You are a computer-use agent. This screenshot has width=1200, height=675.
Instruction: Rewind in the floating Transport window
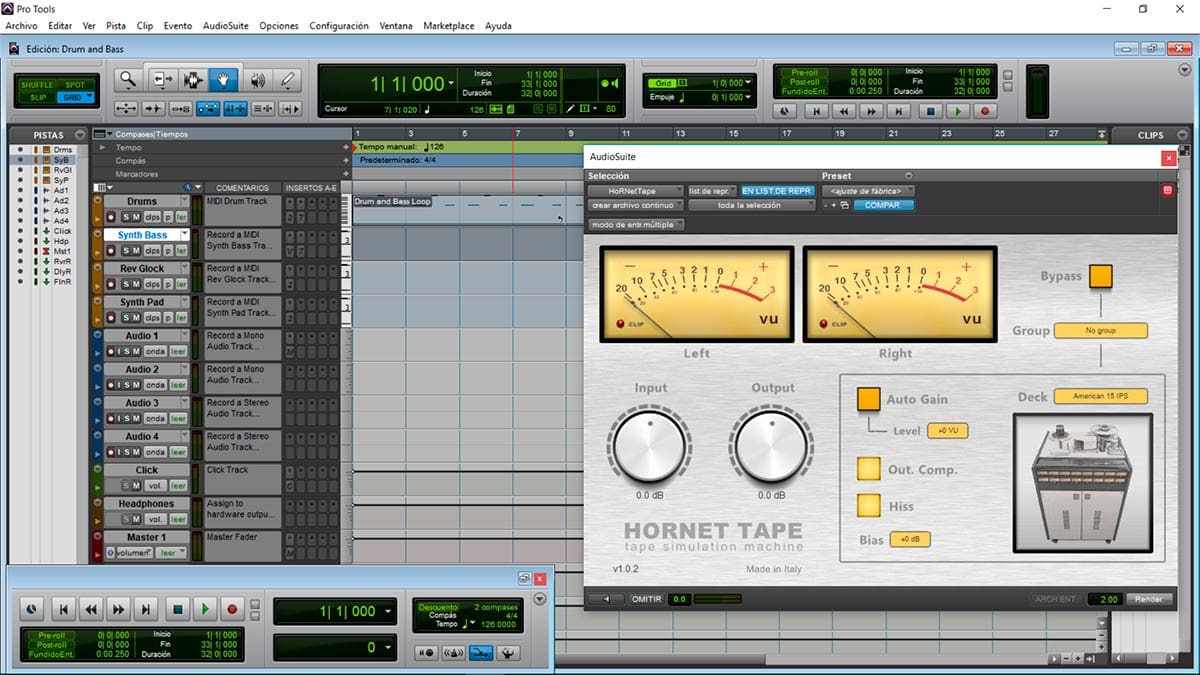91,608
